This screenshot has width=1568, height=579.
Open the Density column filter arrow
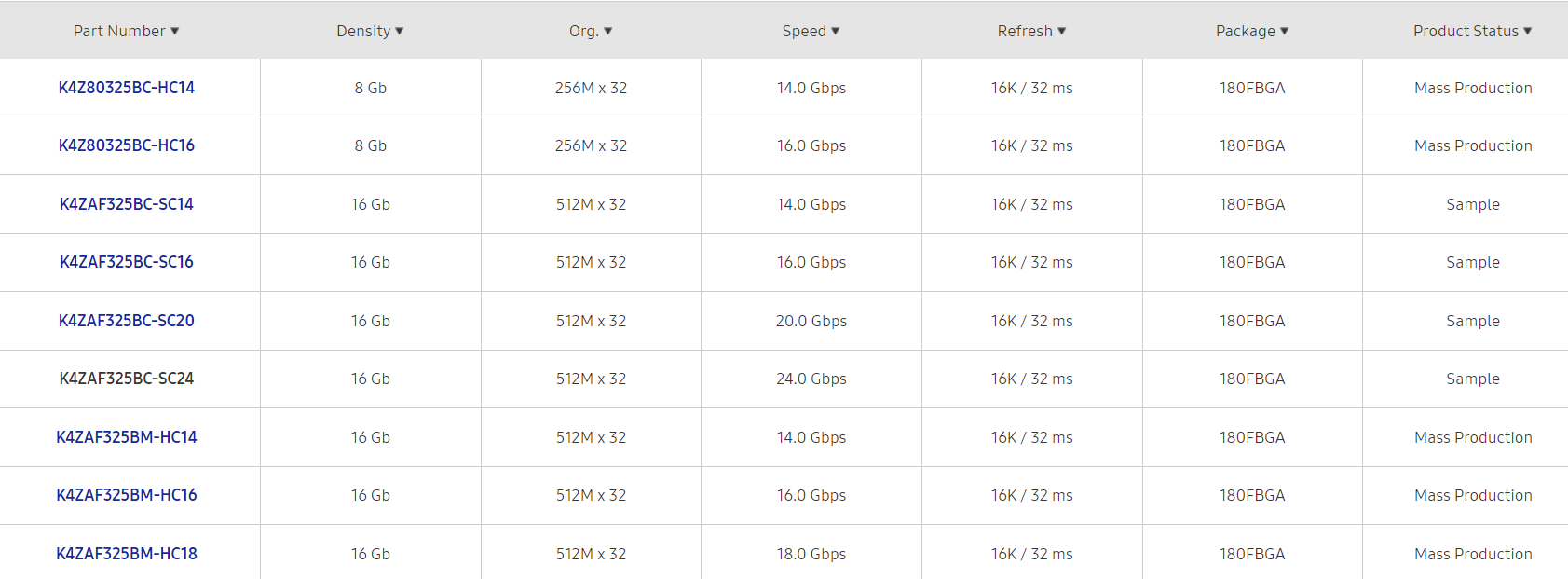(x=399, y=31)
